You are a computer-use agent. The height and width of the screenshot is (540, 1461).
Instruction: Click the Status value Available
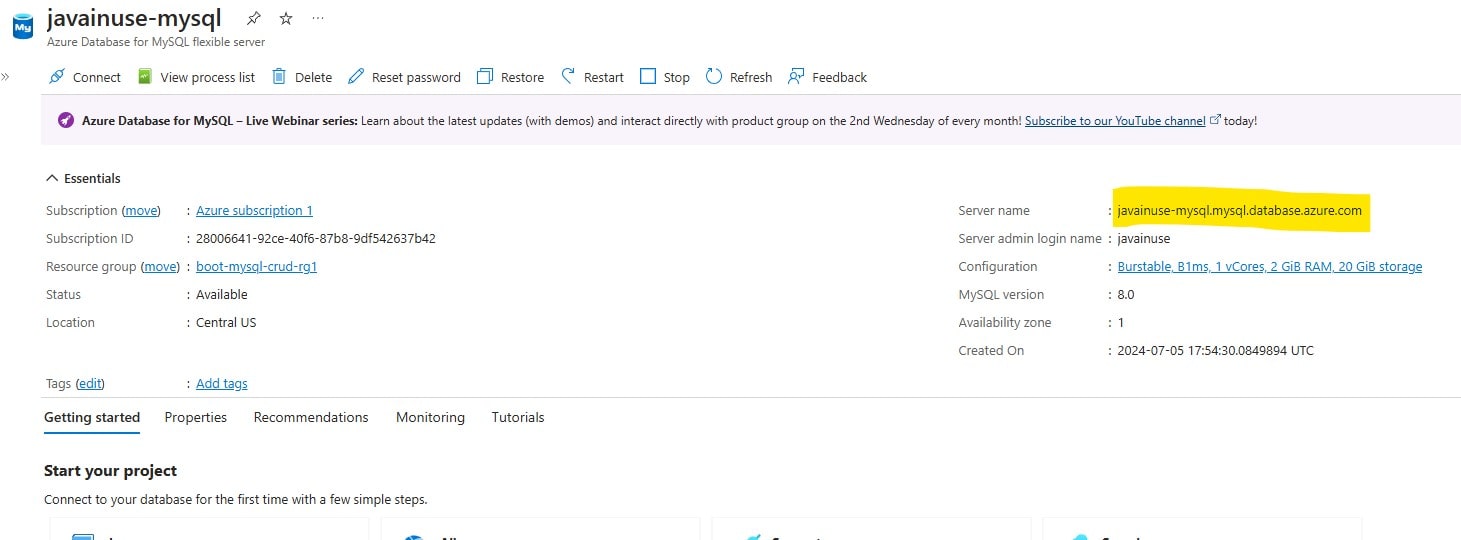pyautogui.click(x=222, y=295)
